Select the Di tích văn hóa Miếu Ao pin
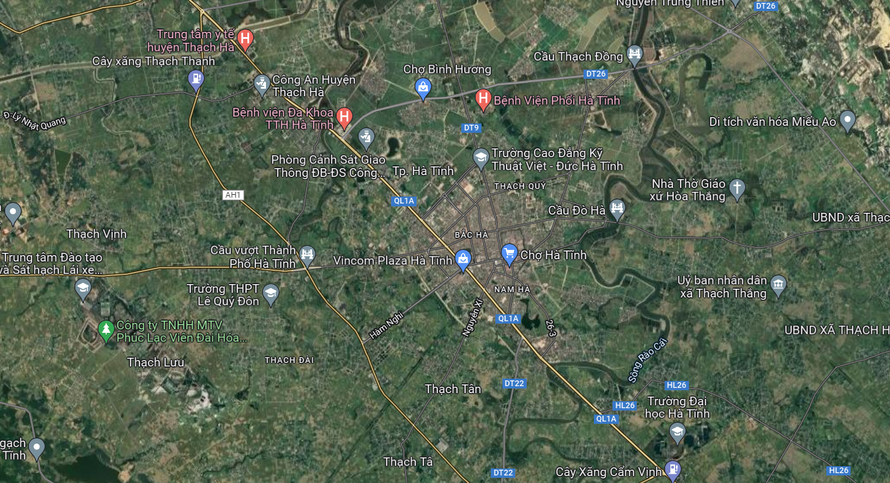 coord(847,120)
